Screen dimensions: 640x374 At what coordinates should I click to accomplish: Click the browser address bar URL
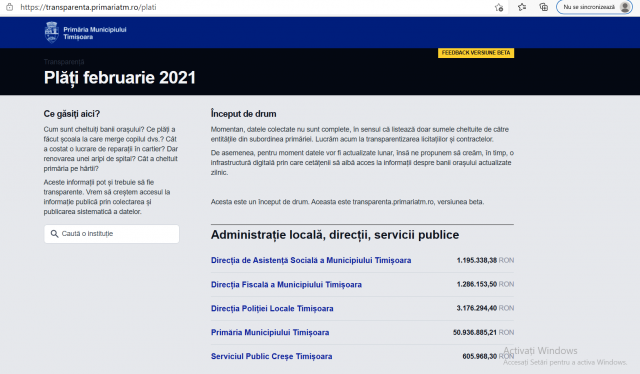pyautogui.click(x=88, y=7)
